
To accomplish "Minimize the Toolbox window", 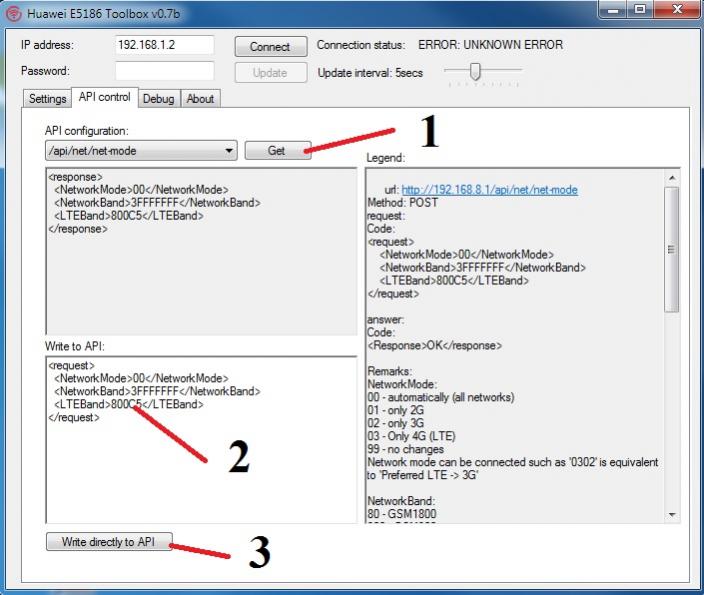I will tap(613, 9).
